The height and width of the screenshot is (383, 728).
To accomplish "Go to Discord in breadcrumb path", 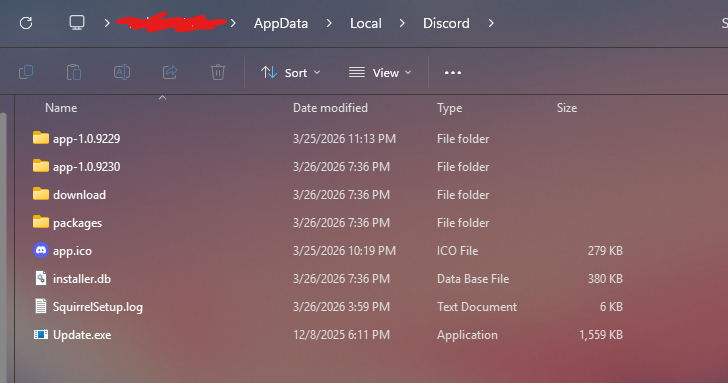I will 446,23.
